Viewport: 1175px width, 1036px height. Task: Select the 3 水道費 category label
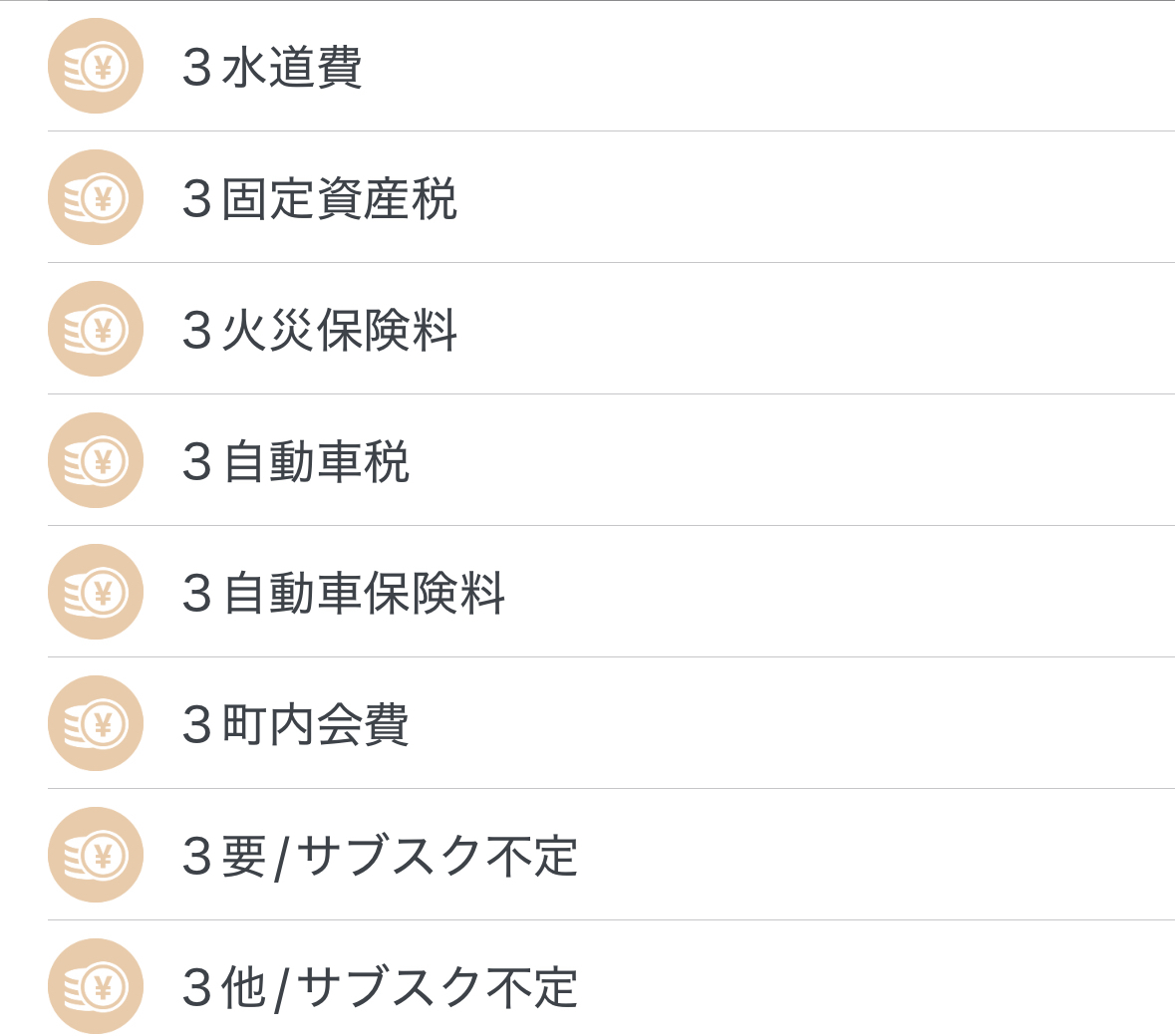[x=272, y=68]
